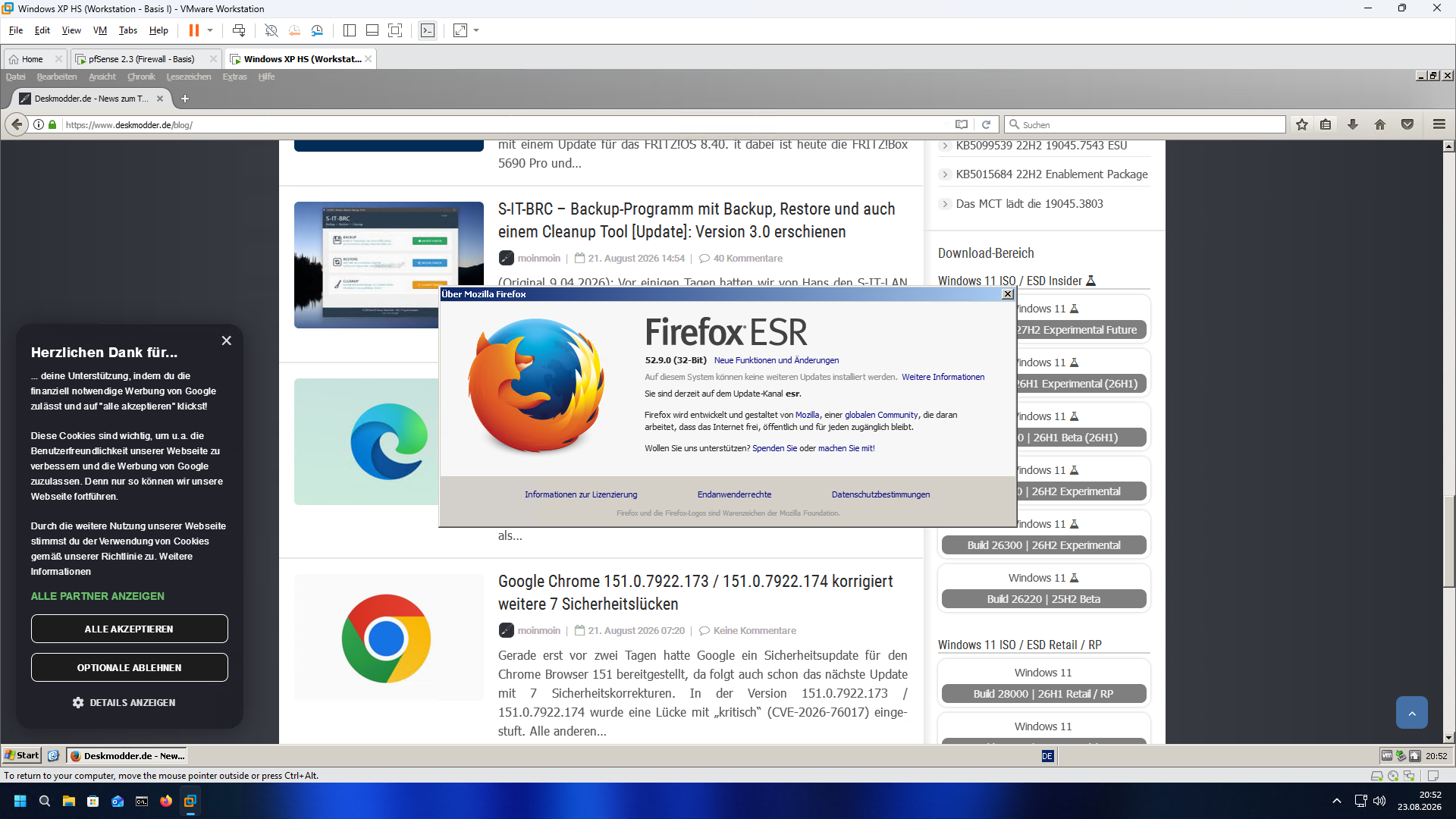Screen dimensions: 1456x819
Task: Click the take snapshot icon in VMware toolbar
Action: coord(271,30)
